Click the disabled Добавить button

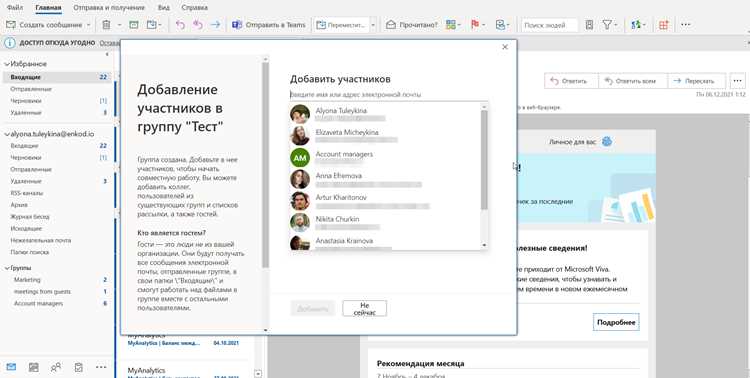pyautogui.click(x=313, y=308)
